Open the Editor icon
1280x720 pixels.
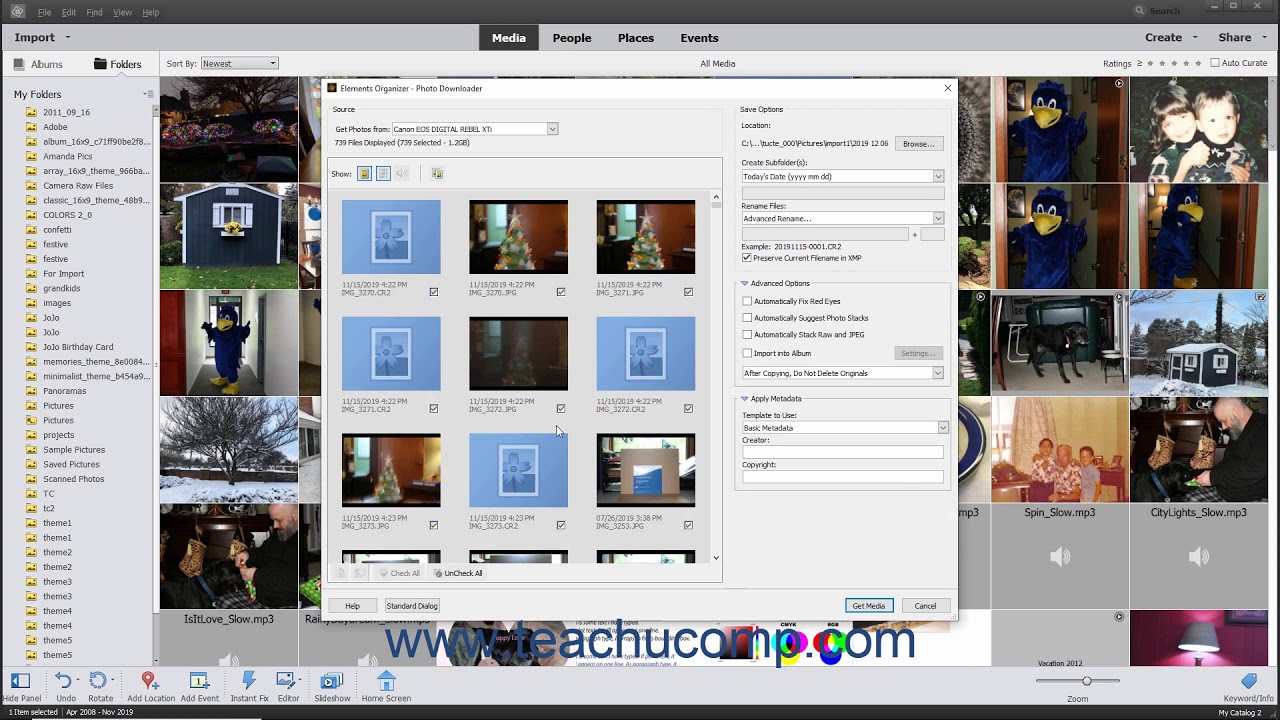coord(288,681)
